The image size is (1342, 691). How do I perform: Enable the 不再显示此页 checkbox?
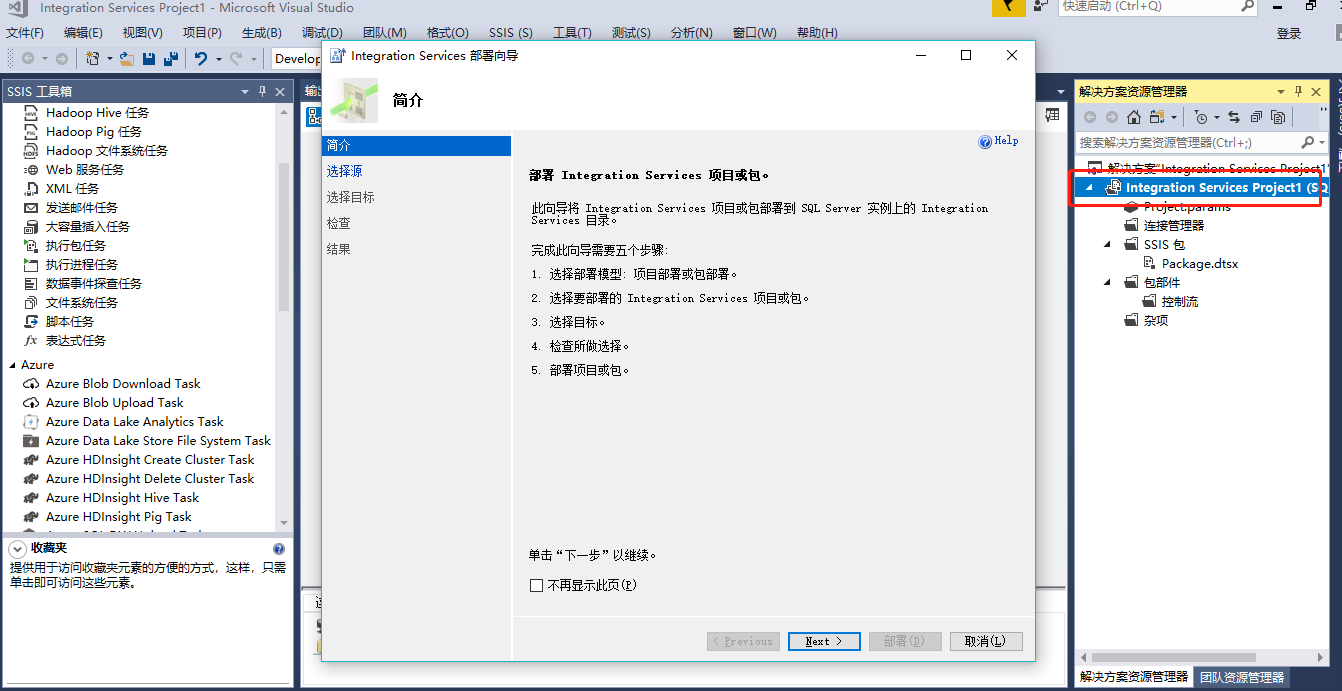click(x=536, y=587)
